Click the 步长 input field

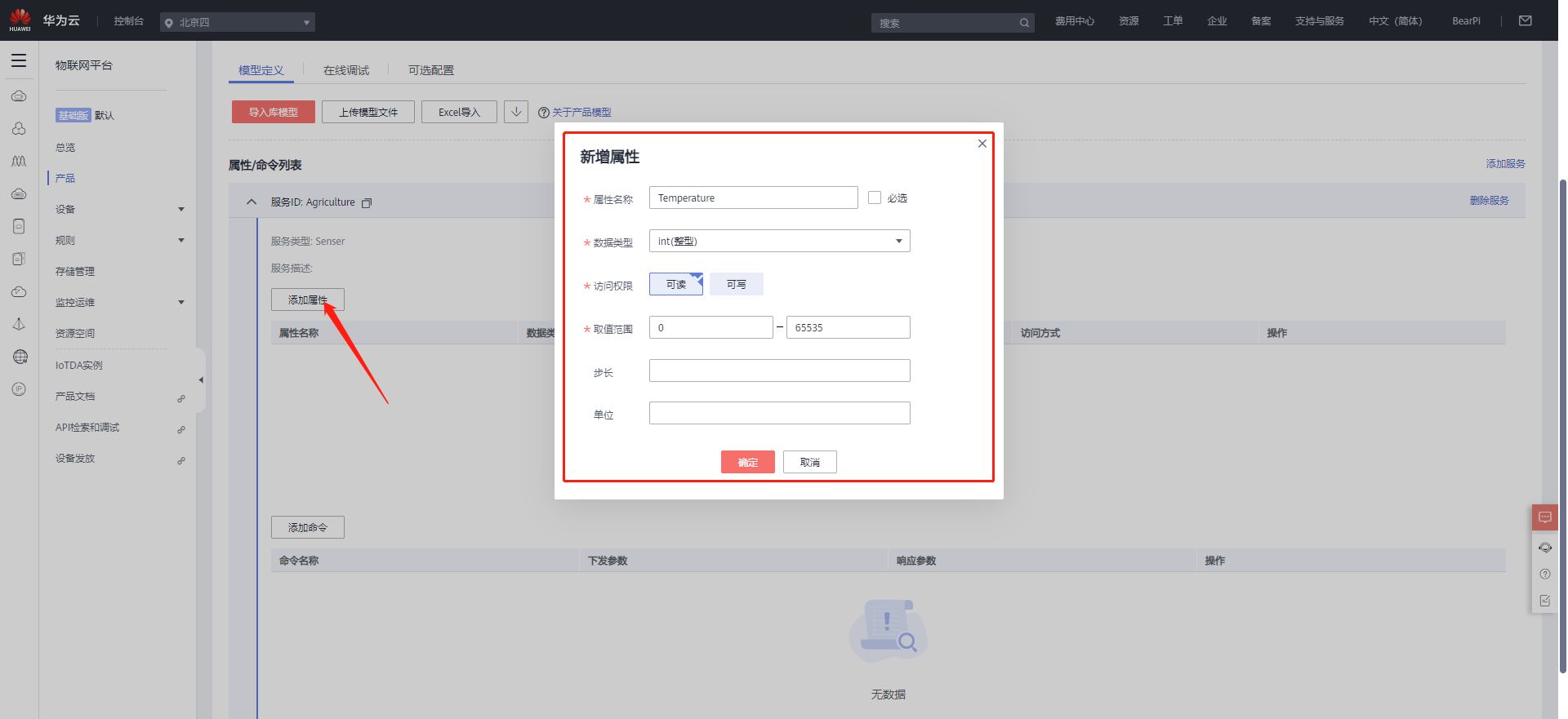pos(779,371)
